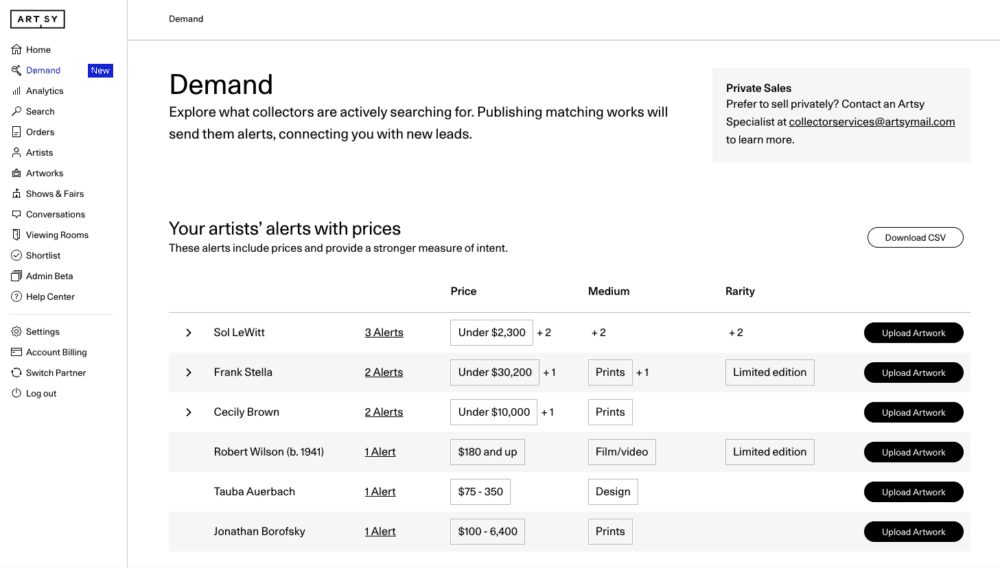Click the $100 - 6,400 price tag
The height and width of the screenshot is (568, 1000).
point(487,532)
